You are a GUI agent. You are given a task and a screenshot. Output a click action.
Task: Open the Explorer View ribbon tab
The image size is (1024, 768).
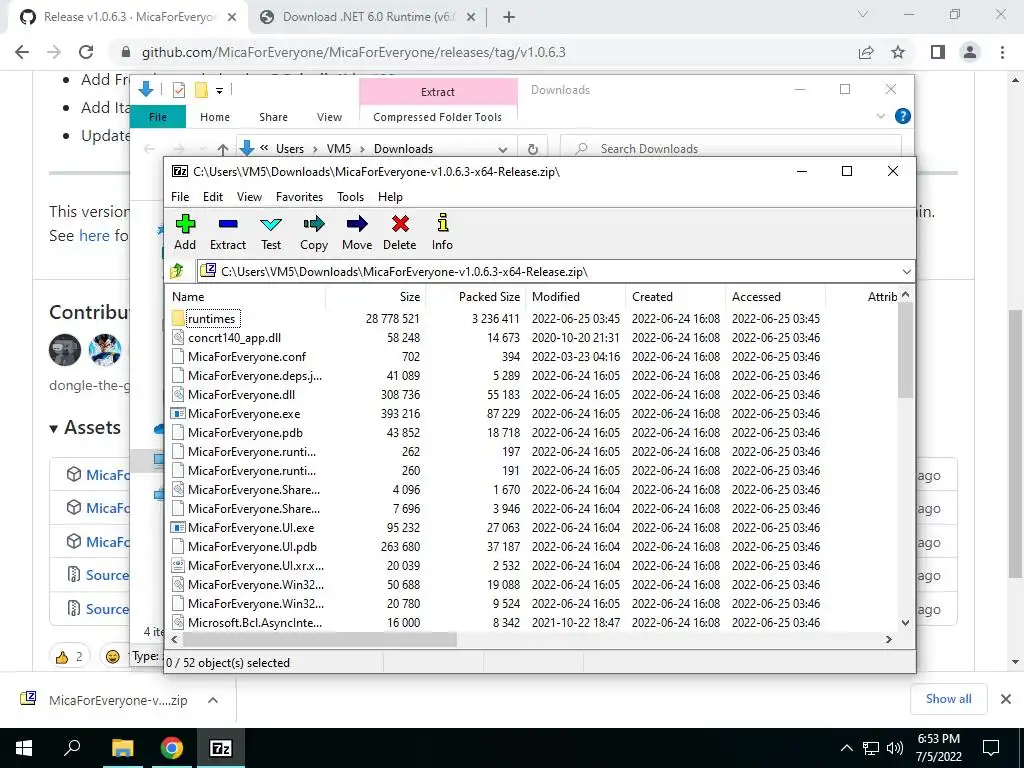click(x=329, y=117)
